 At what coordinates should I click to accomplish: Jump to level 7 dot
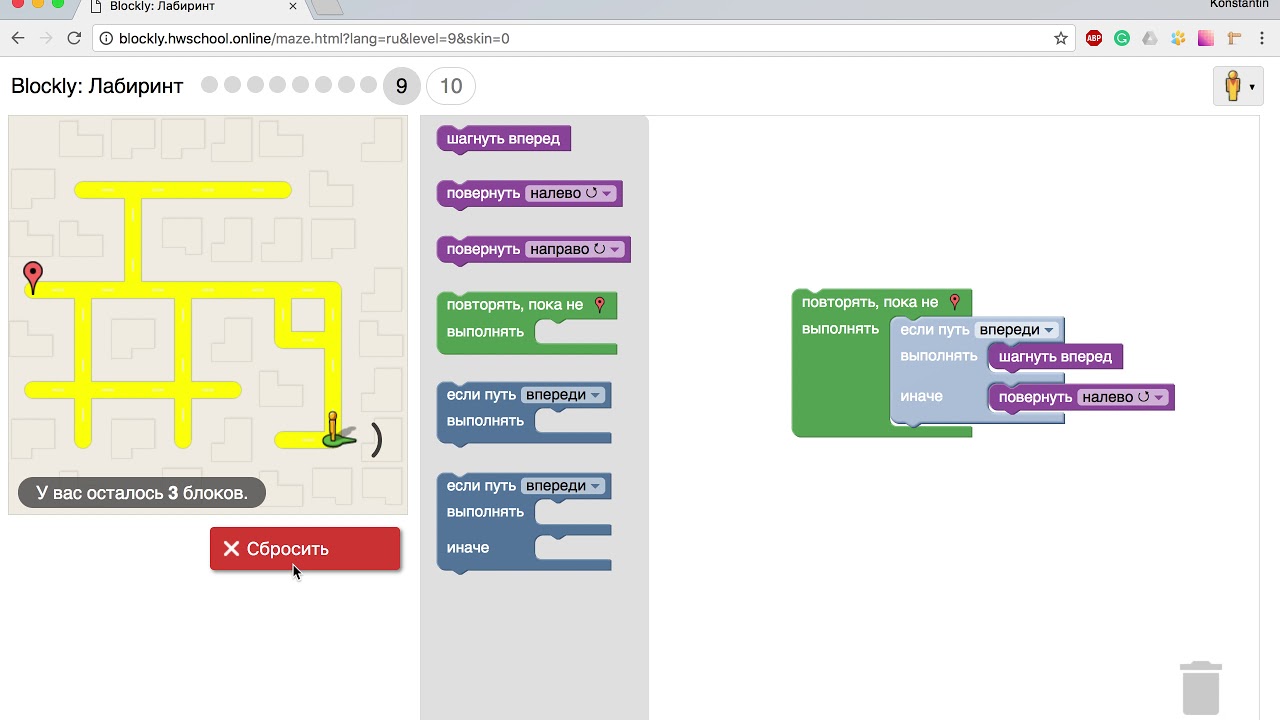click(x=346, y=85)
